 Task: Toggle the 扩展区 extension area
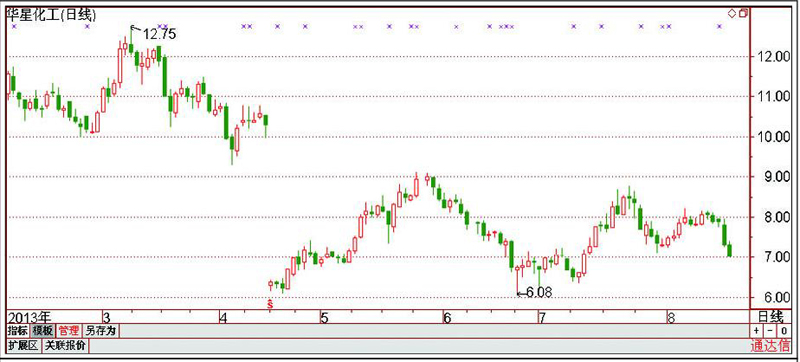click(23, 346)
